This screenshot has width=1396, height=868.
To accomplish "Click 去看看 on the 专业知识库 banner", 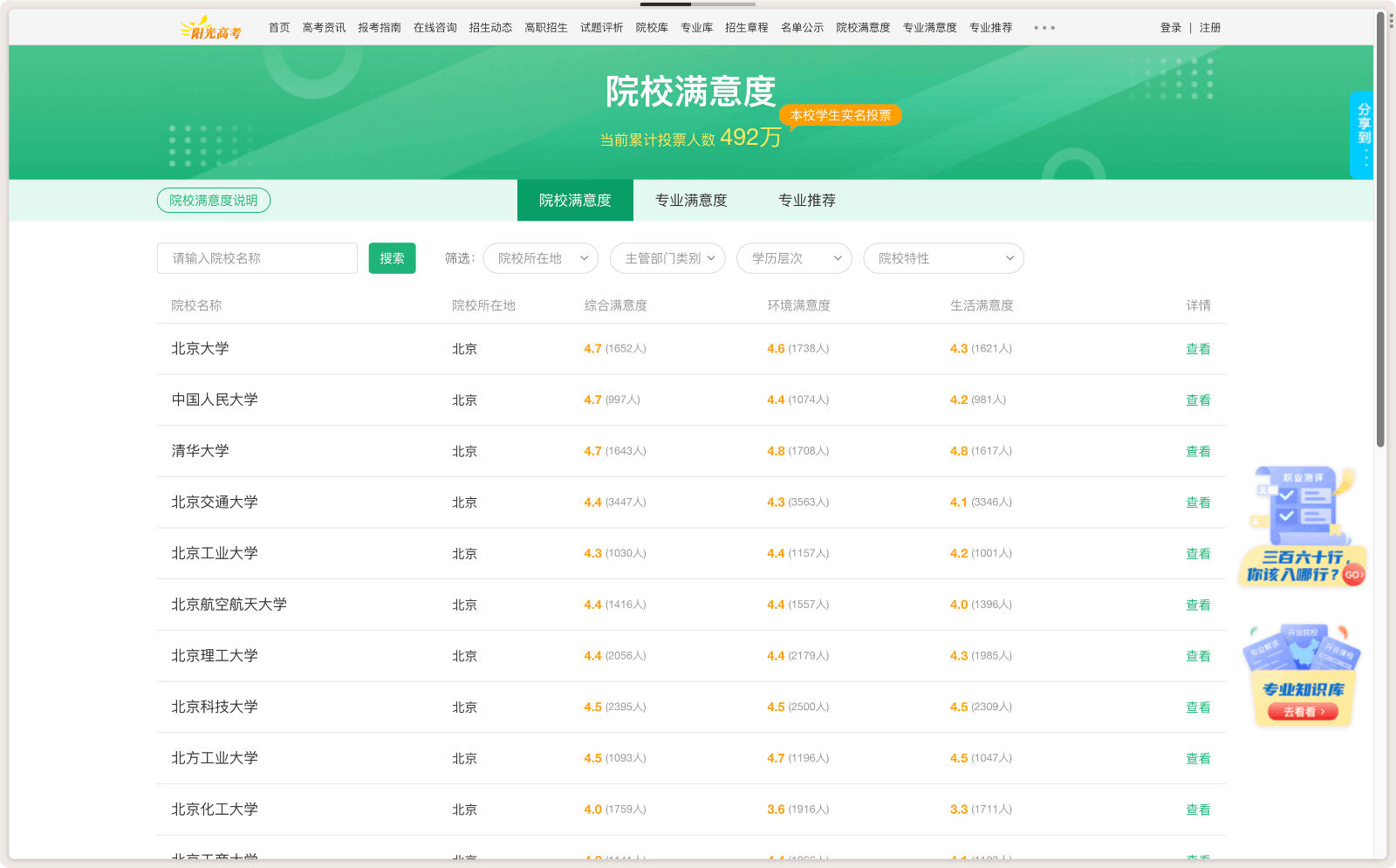I will pyautogui.click(x=1301, y=711).
